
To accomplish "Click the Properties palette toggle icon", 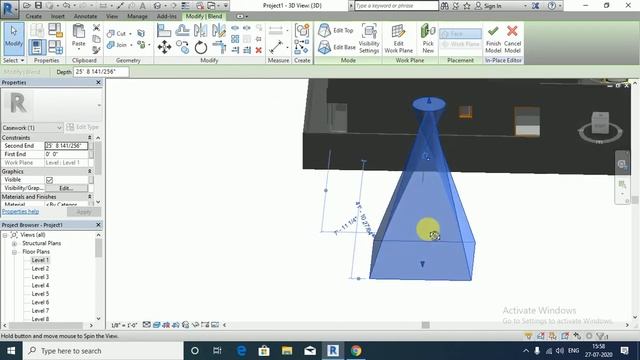I will [x=37, y=47].
